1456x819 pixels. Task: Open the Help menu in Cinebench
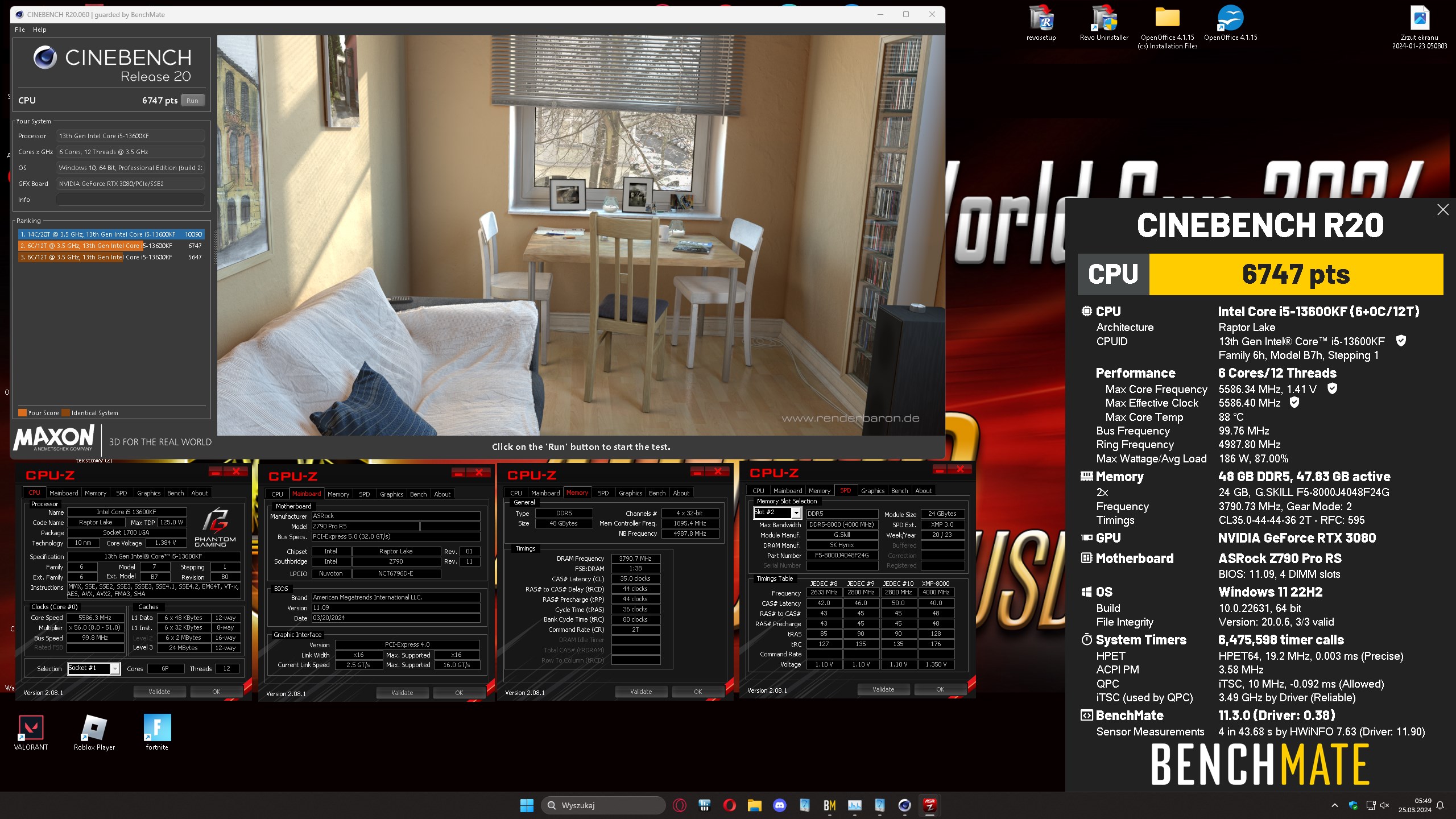coord(39,30)
